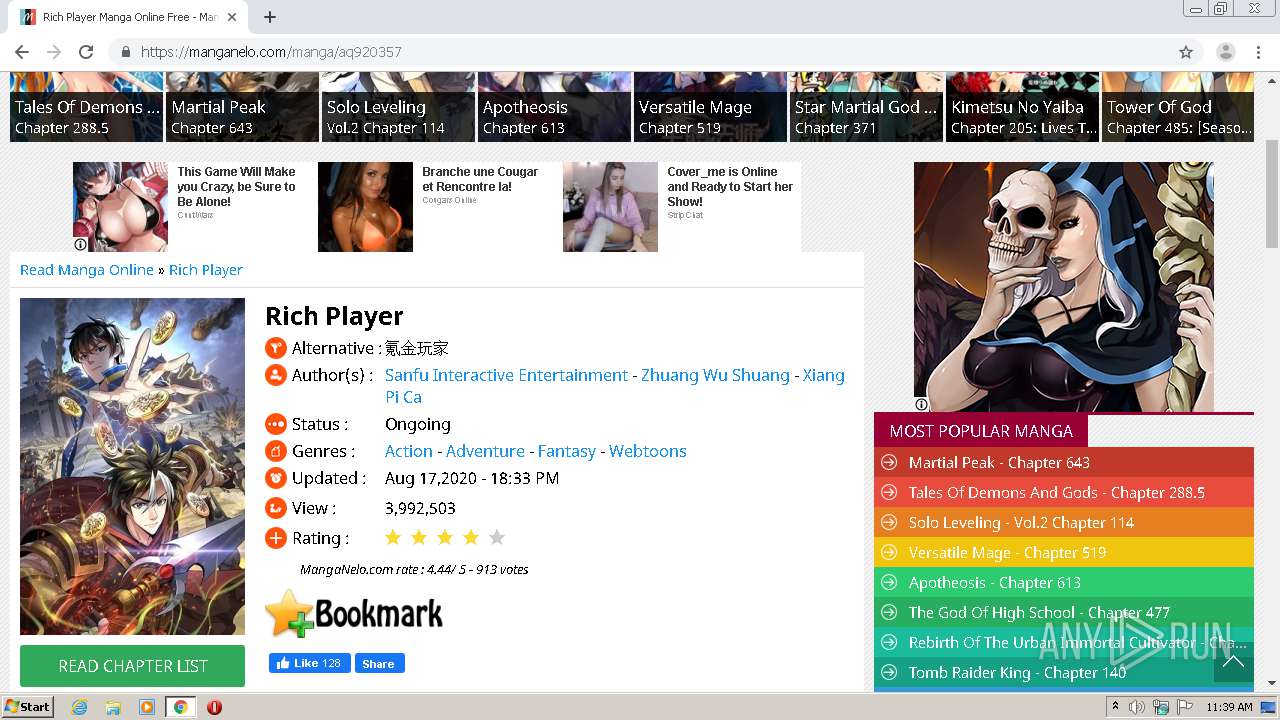1280x720 pixels.
Task: Open a new browser tab with plus icon
Action: [270, 17]
